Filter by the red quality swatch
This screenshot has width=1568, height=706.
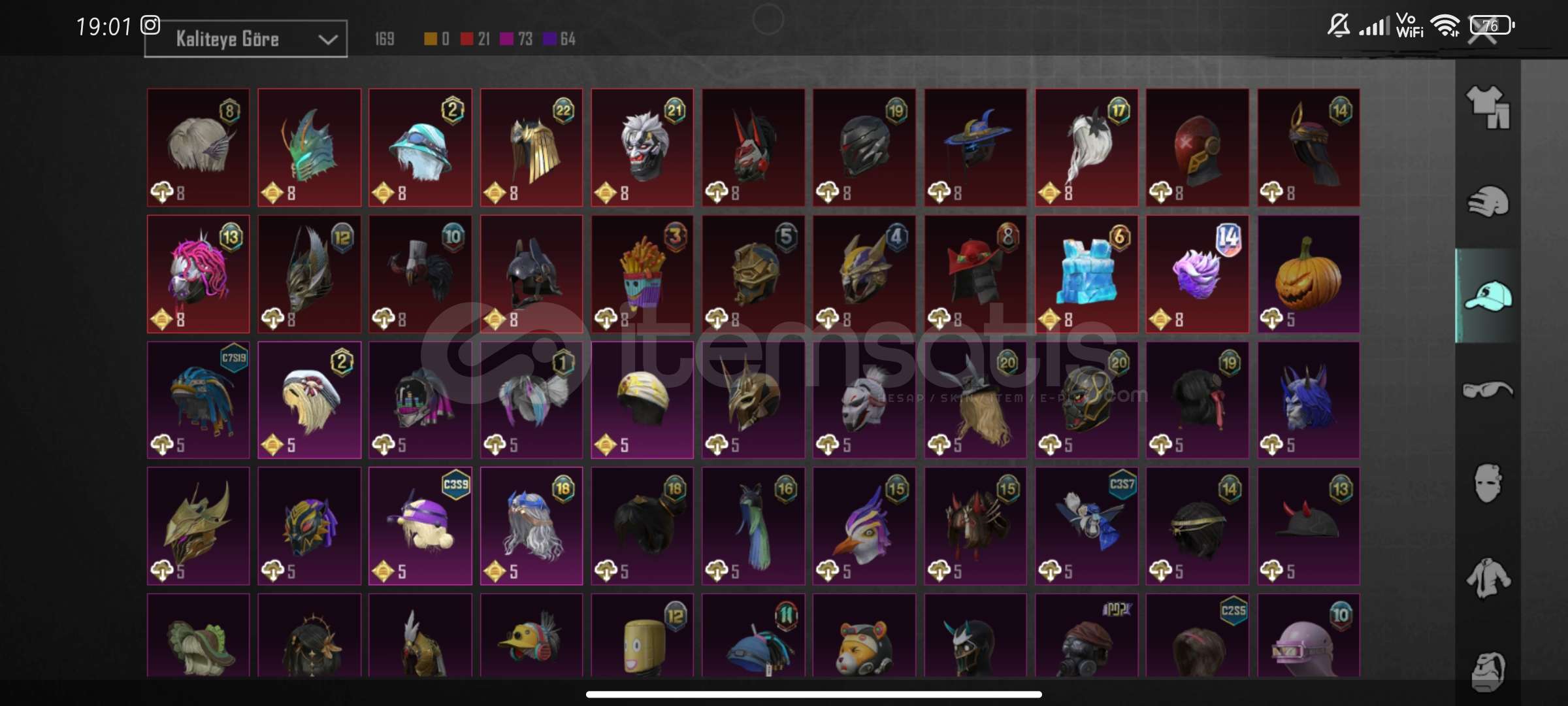click(466, 39)
